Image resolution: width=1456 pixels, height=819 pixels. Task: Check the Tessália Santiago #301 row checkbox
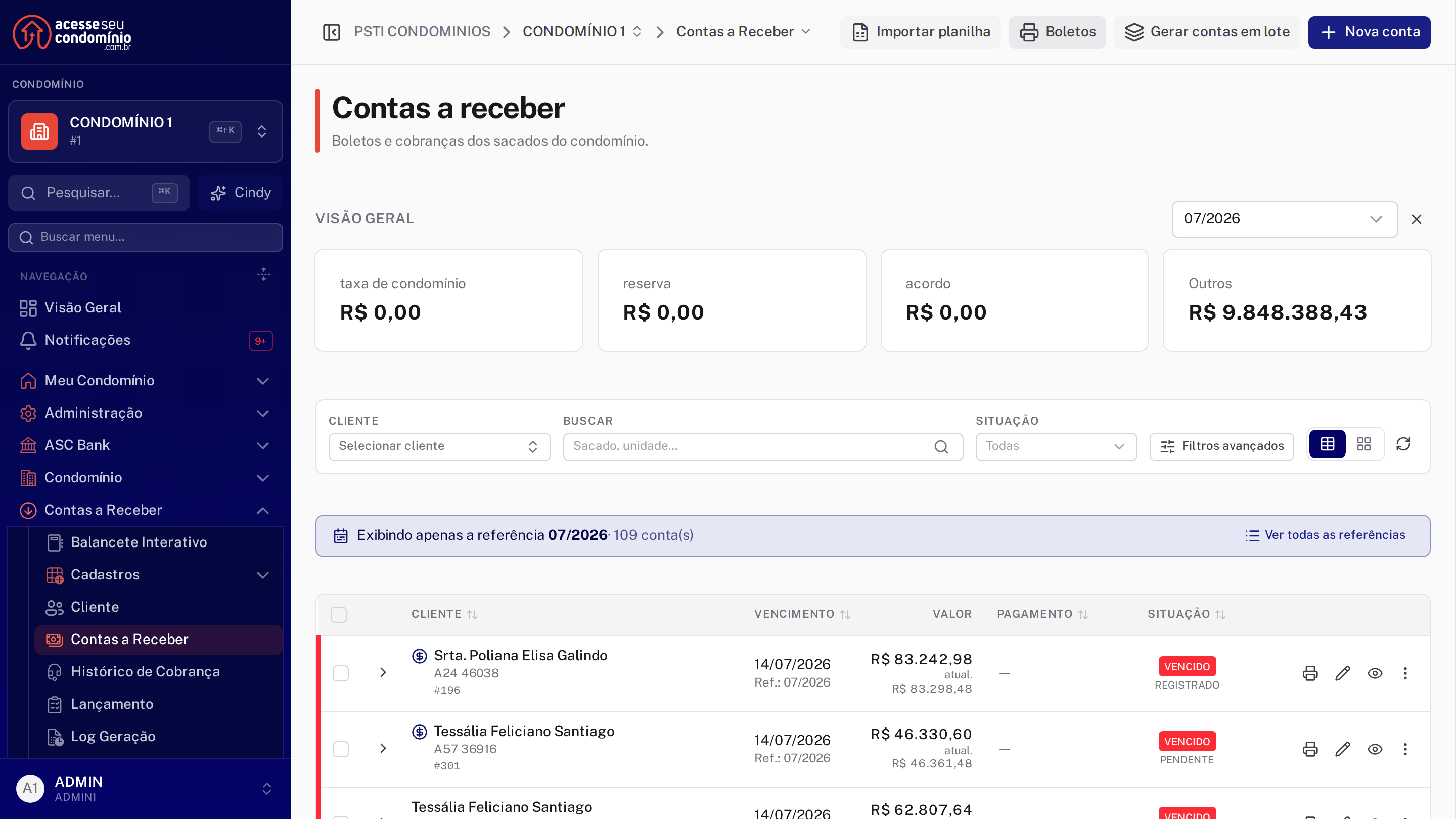pos(341,749)
